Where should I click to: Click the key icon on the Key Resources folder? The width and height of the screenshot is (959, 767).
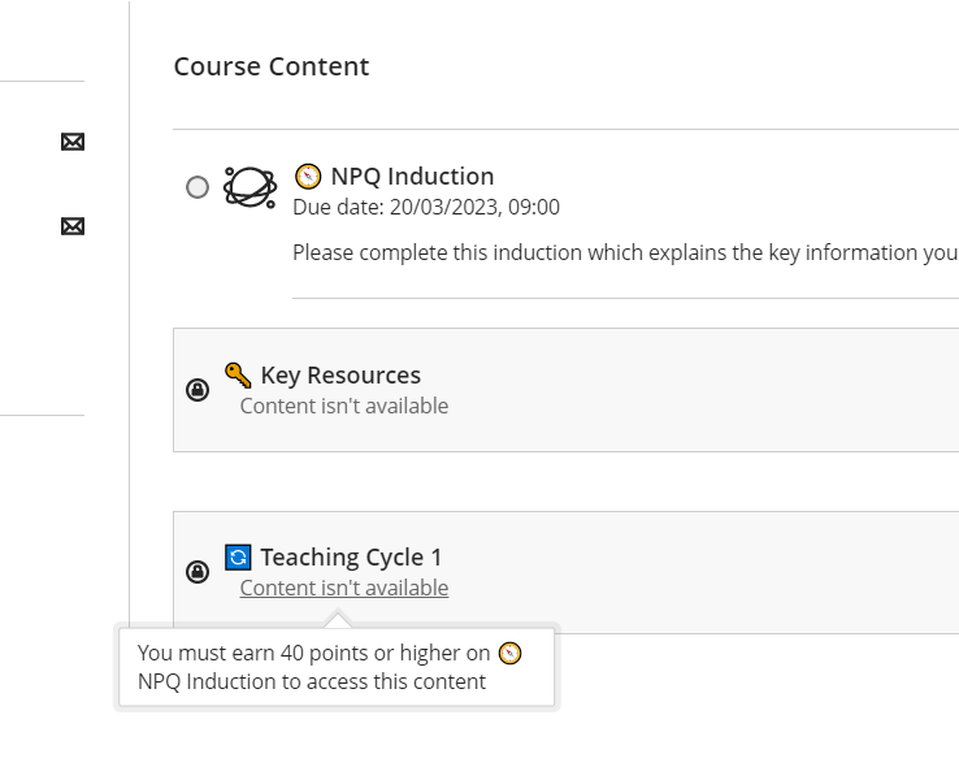tap(237, 373)
